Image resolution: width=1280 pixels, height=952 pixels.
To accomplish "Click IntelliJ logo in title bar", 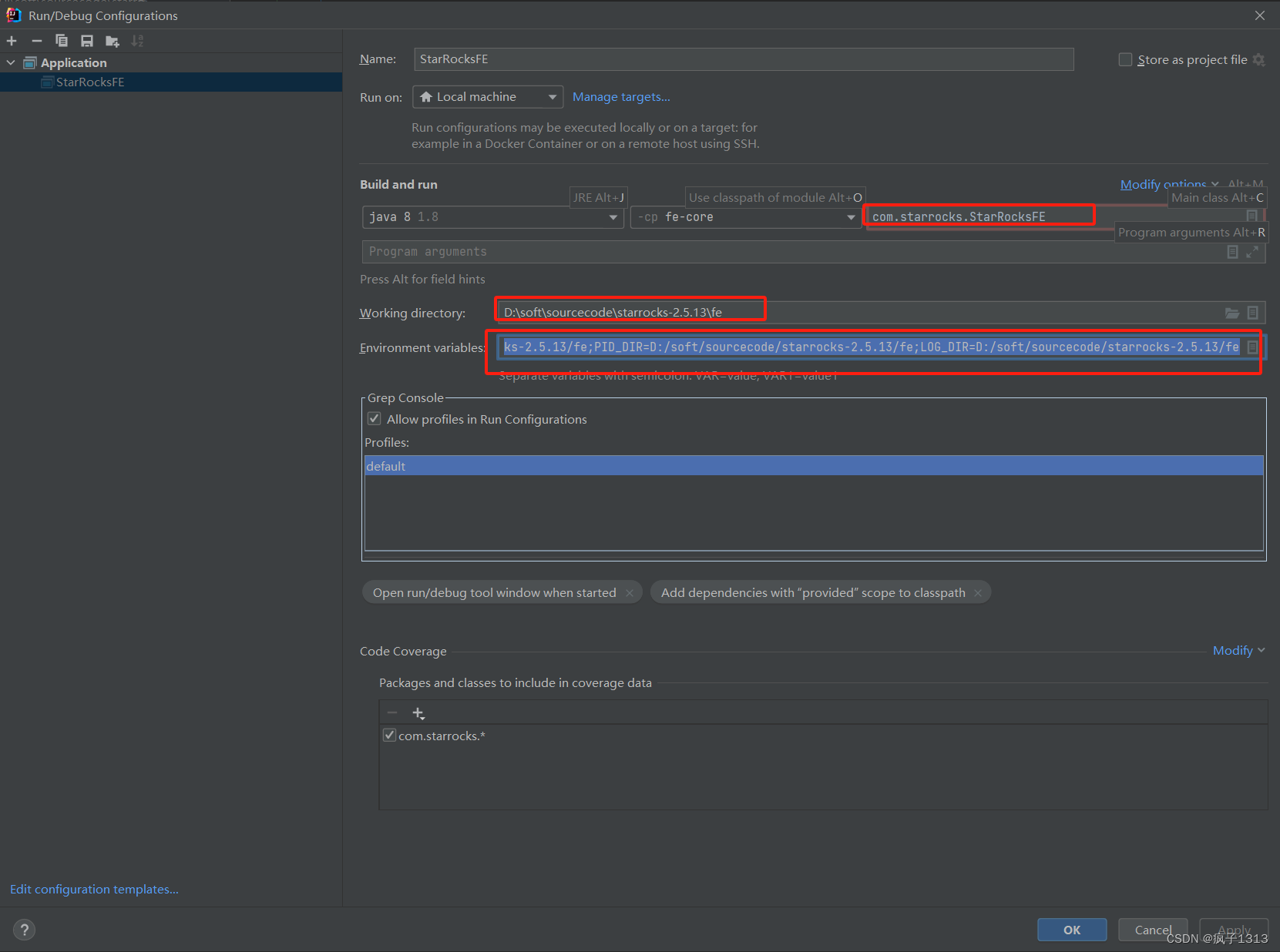I will tap(13, 15).
